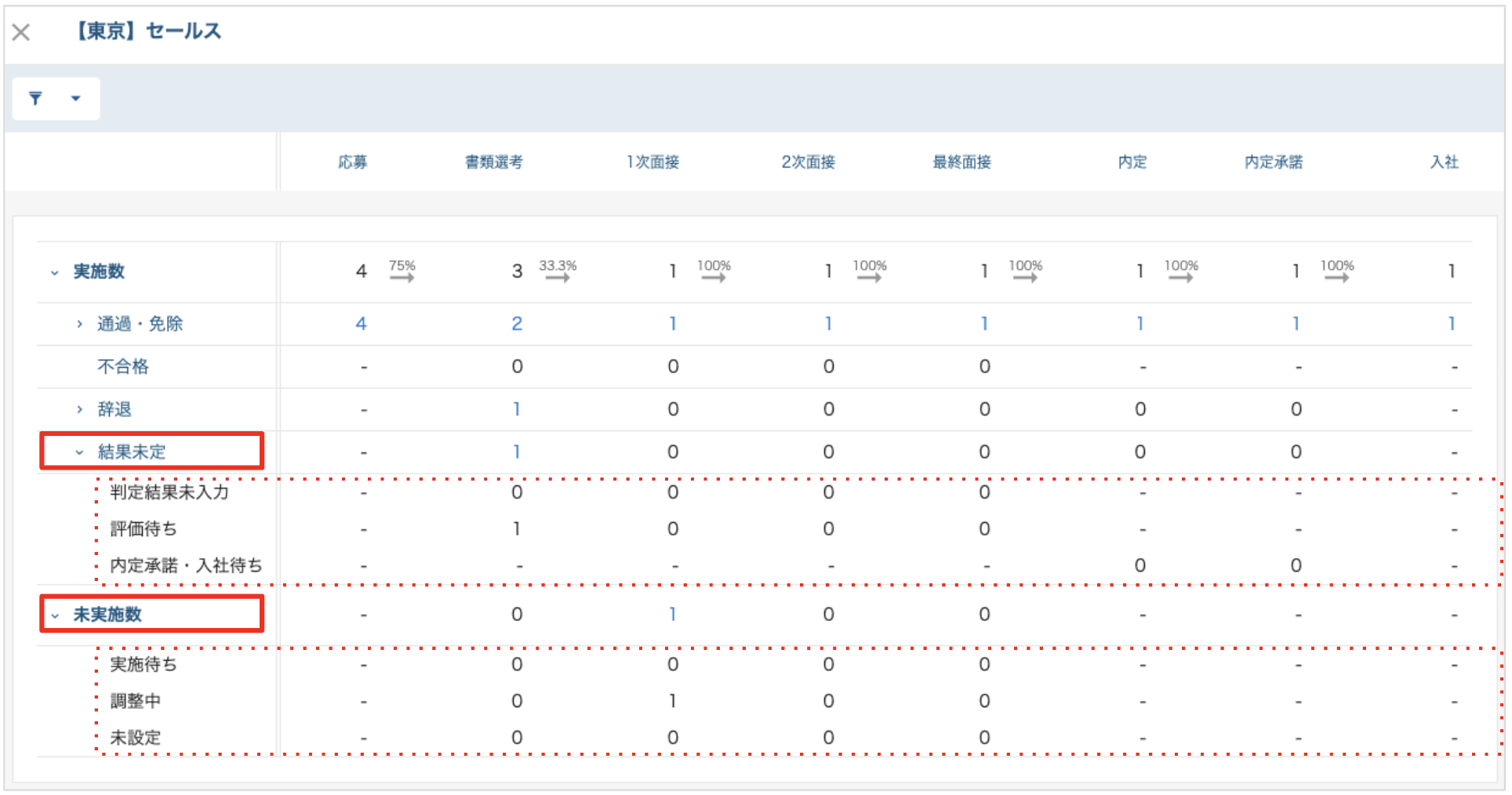Click the 未実施数 row label
Screen dimensions: 1512x795
(107, 615)
